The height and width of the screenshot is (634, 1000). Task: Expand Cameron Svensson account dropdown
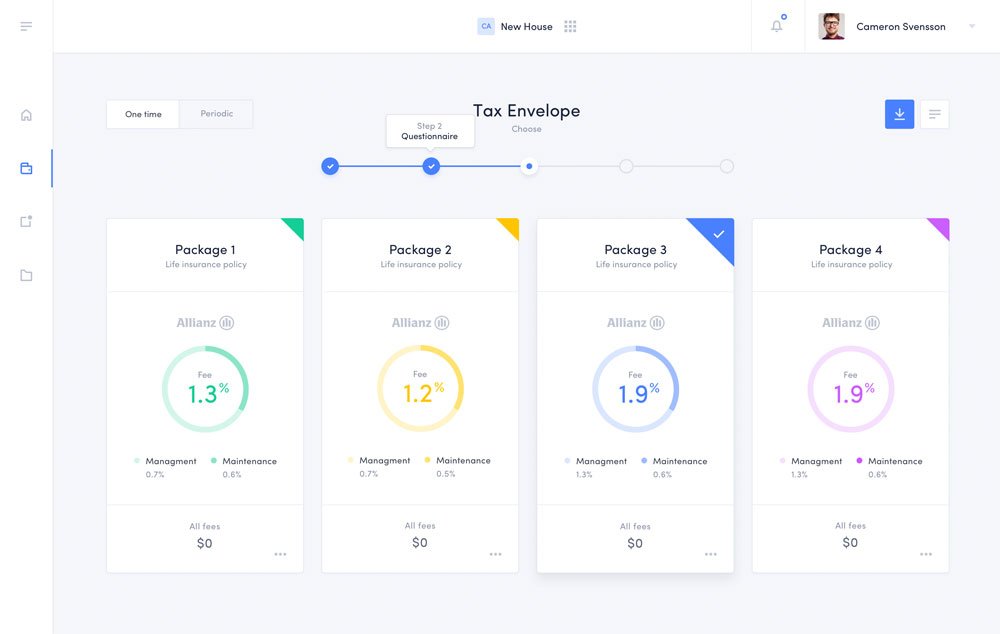tap(971, 27)
